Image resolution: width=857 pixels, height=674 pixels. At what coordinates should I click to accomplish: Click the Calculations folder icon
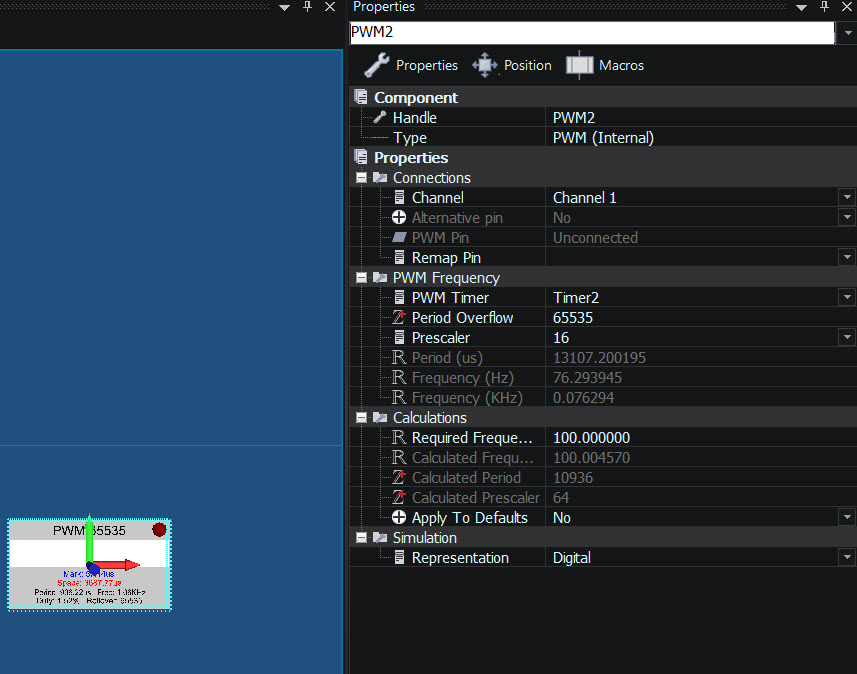point(380,418)
